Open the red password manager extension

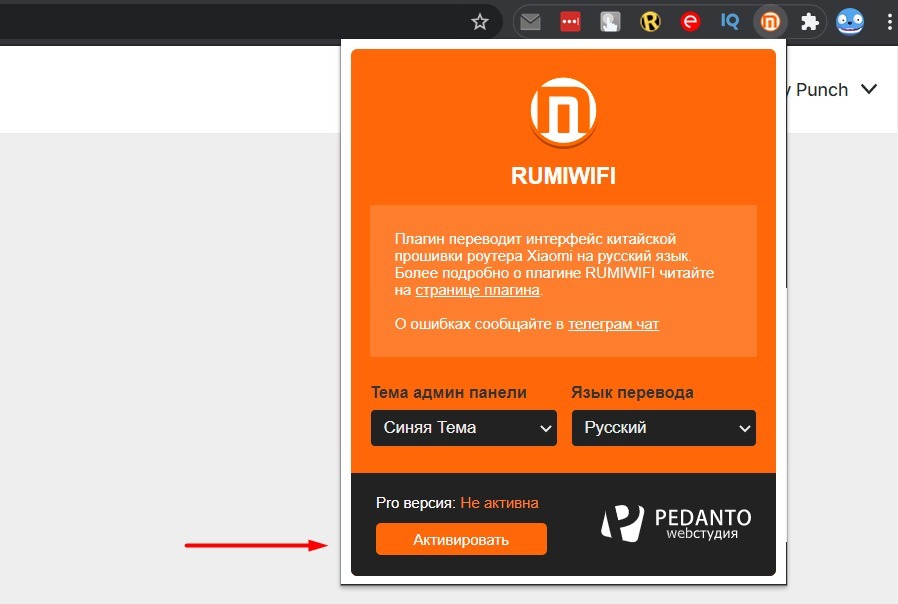click(x=570, y=22)
